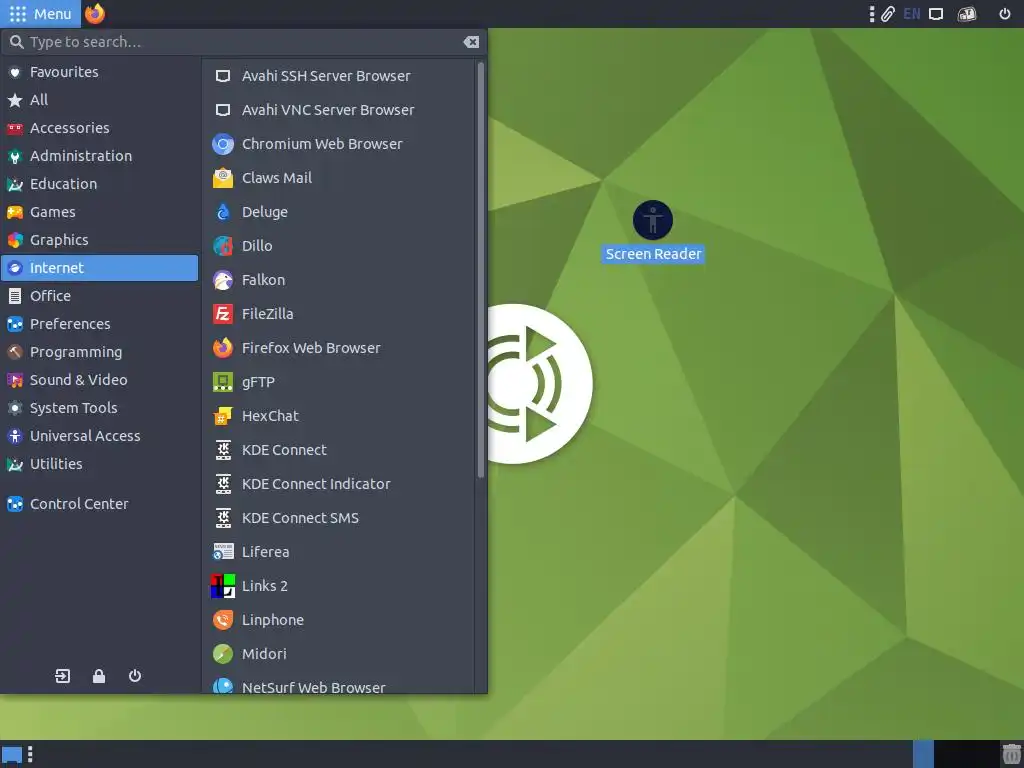1024x768 pixels.
Task: Select the highlighted Internet category
Action: click(x=99, y=268)
